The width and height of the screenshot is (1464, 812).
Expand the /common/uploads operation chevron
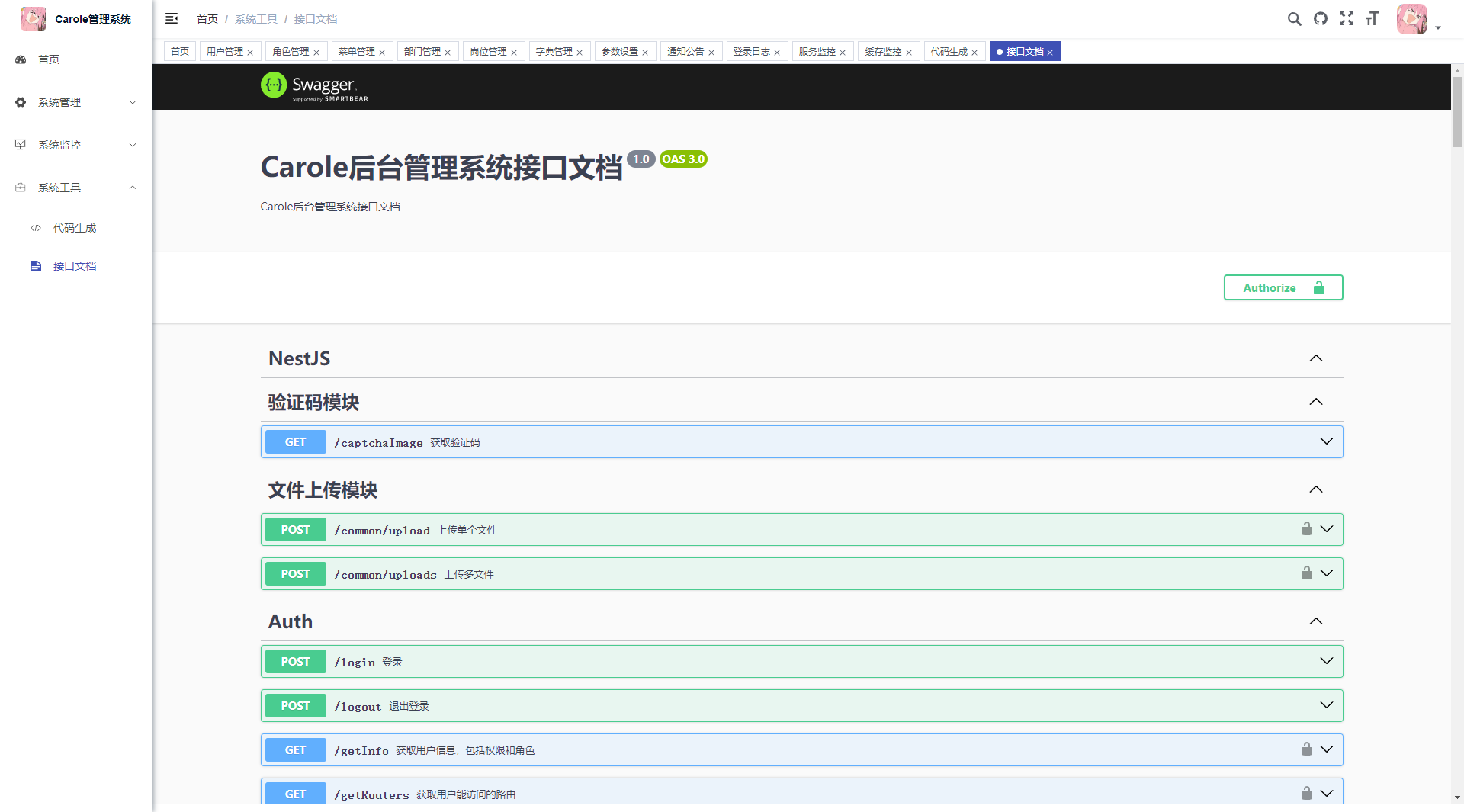pos(1327,573)
